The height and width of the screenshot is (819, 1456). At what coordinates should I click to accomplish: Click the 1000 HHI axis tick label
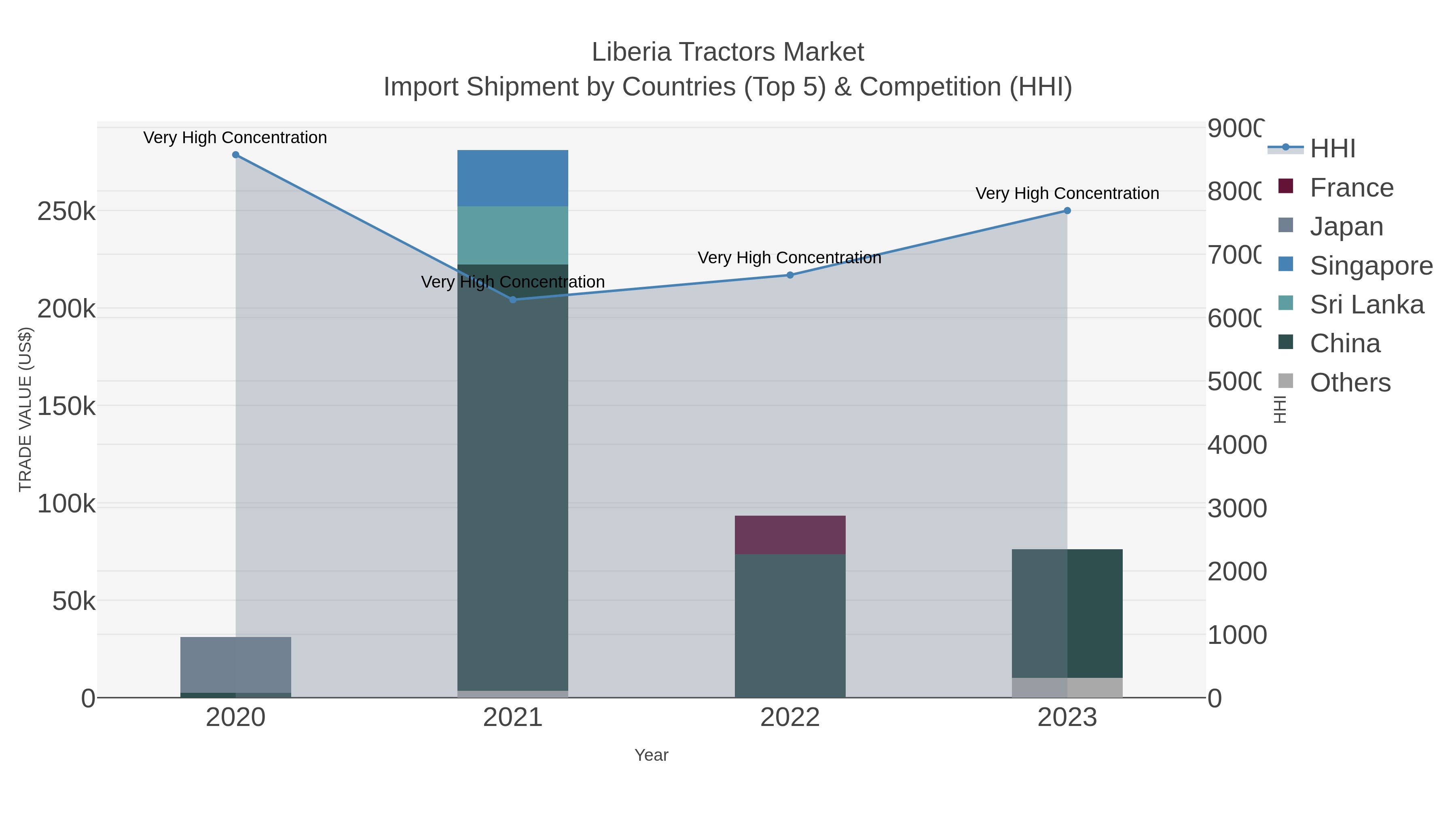click(1237, 635)
